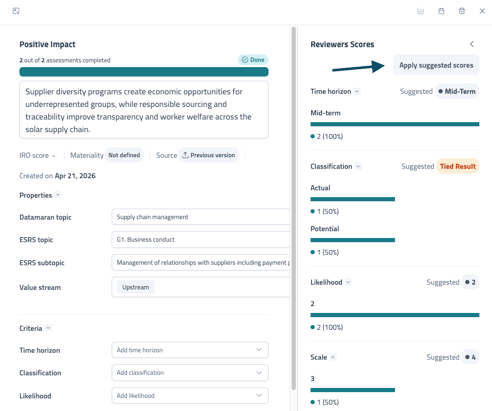Toggle the Likelihood scores expander chevron
Image resolution: width=492 pixels, height=411 pixels.
pos(348,282)
